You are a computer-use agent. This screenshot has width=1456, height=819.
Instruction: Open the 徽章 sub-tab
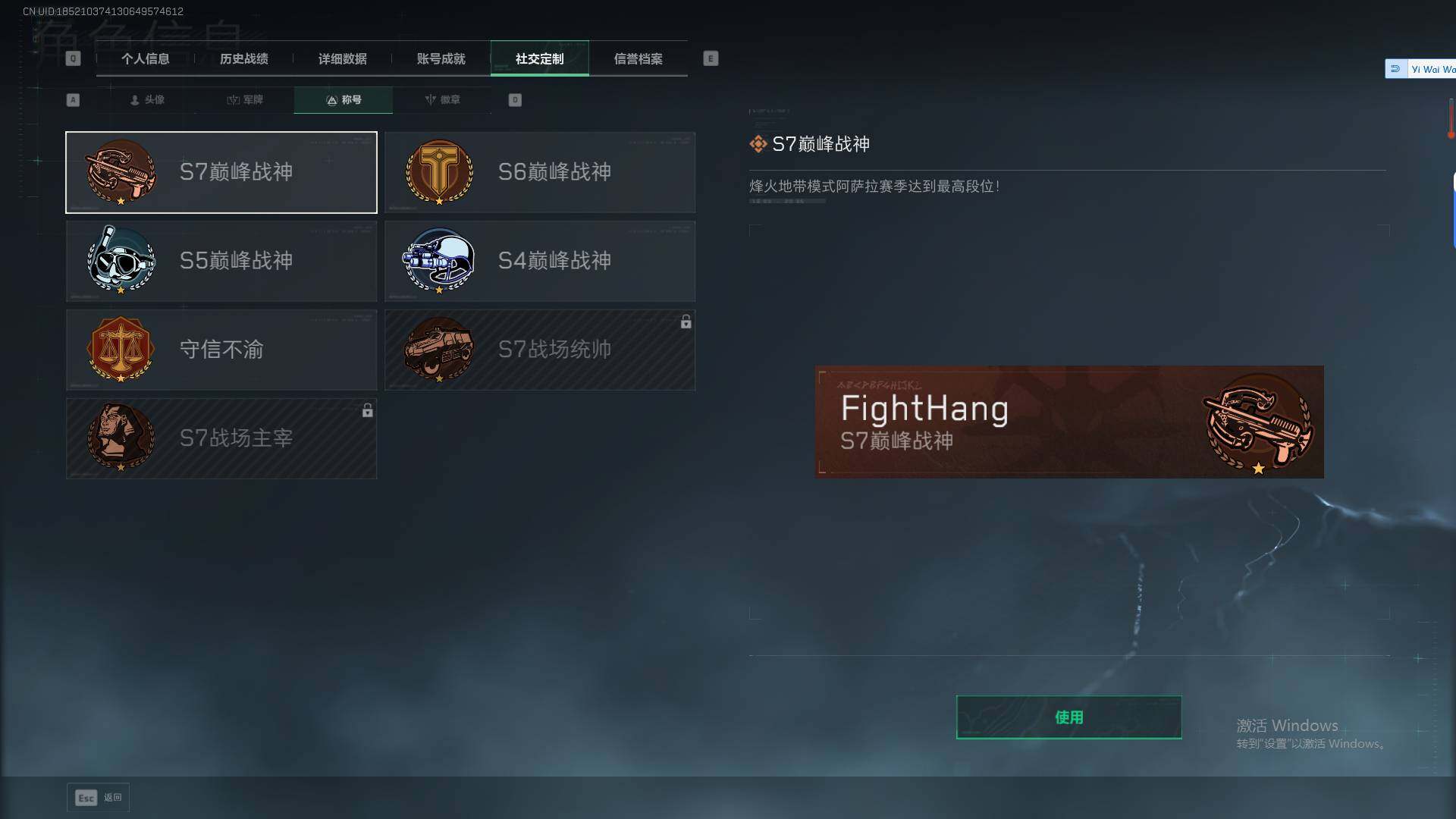pos(442,99)
